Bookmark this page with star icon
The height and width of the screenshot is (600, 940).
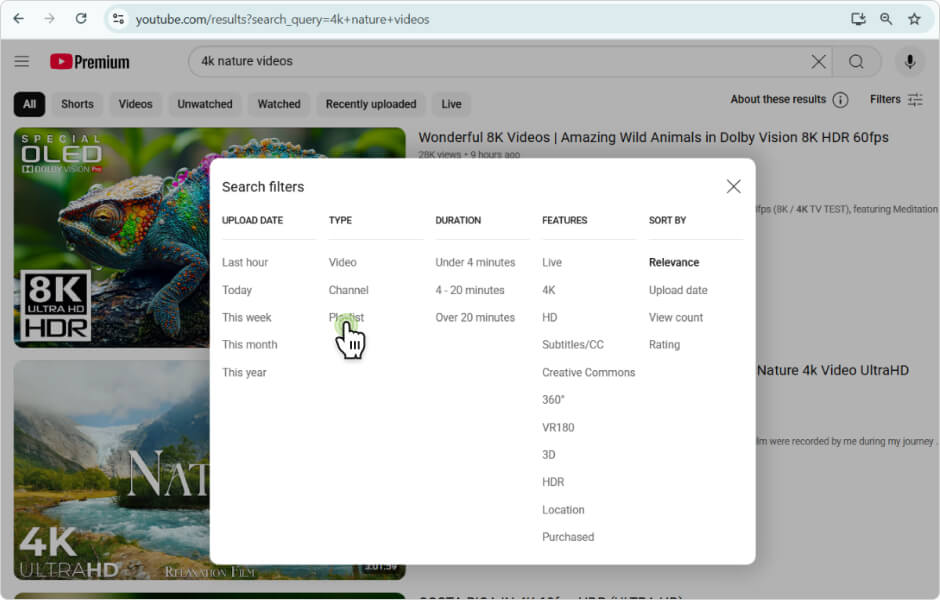tap(913, 19)
